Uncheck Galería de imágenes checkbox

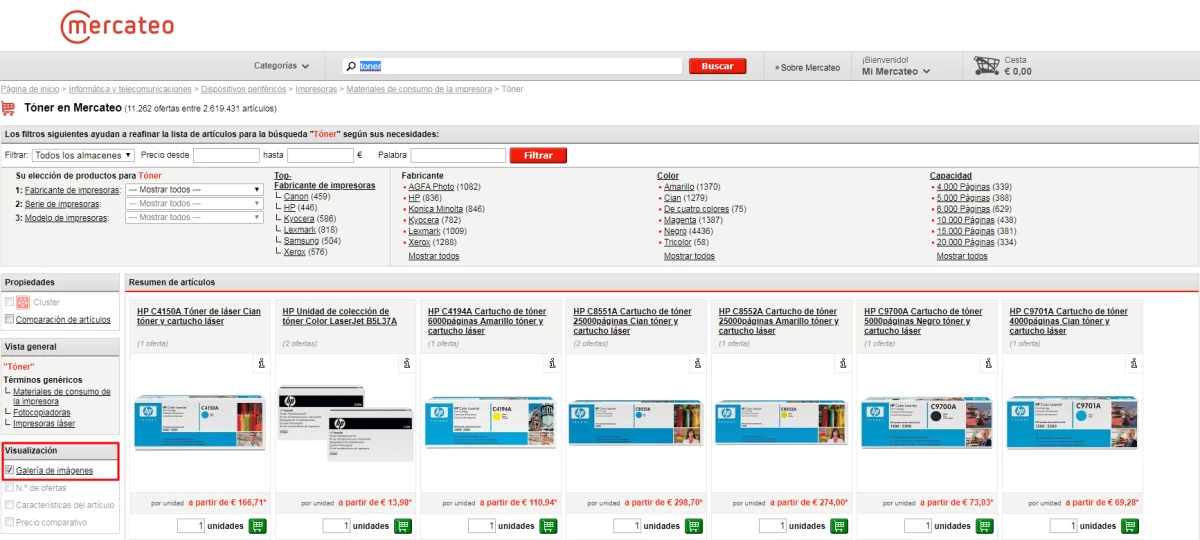click(10, 470)
